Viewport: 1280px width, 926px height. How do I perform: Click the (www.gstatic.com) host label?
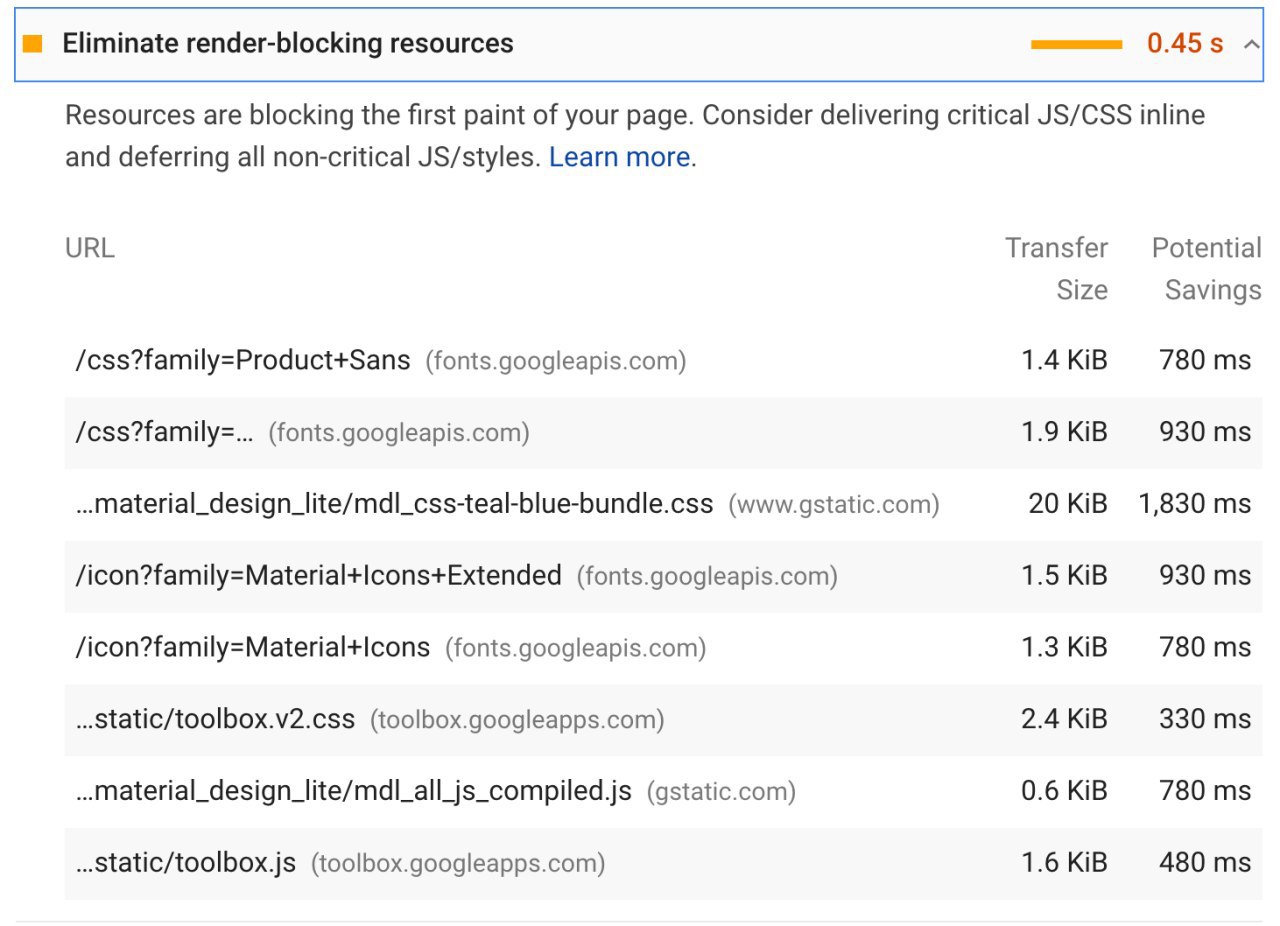coord(834,505)
